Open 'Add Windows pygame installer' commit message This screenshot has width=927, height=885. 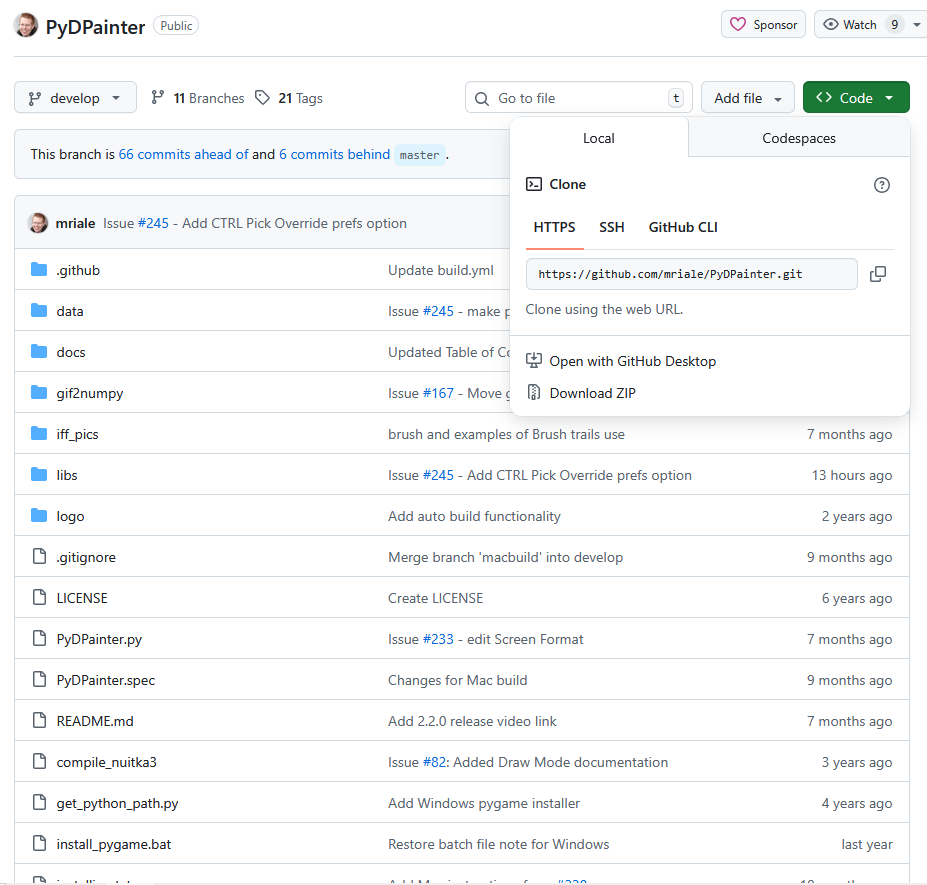484,803
